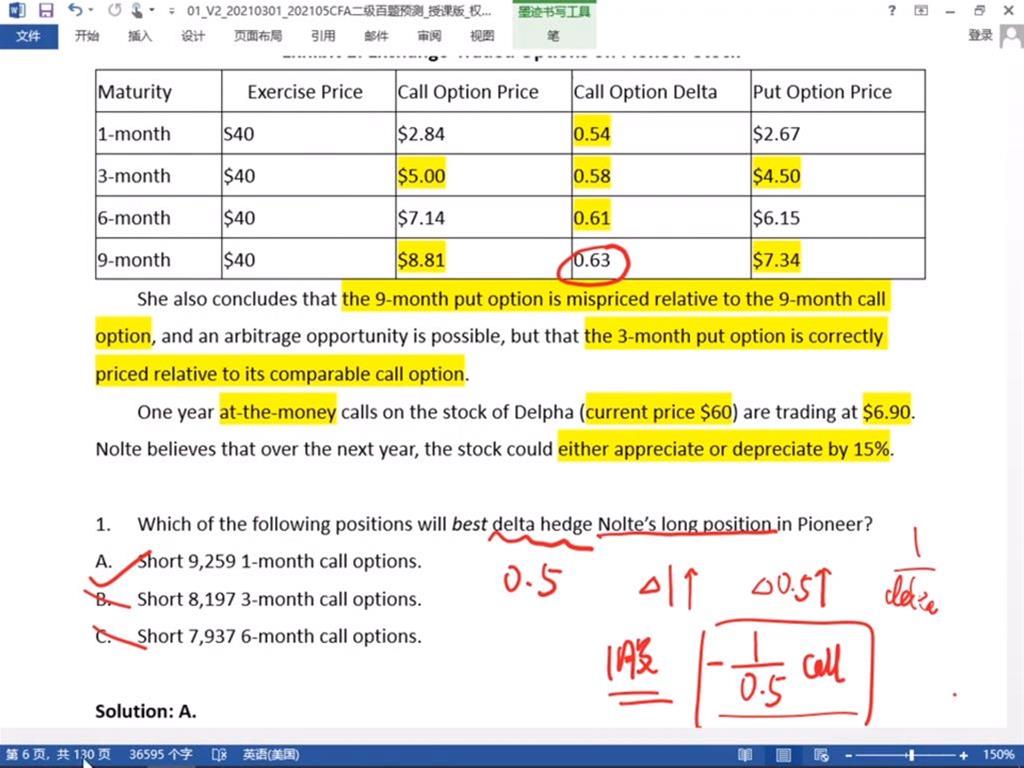
Task: Click highlighted 'current price $60' text
Action: tap(658, 412)
